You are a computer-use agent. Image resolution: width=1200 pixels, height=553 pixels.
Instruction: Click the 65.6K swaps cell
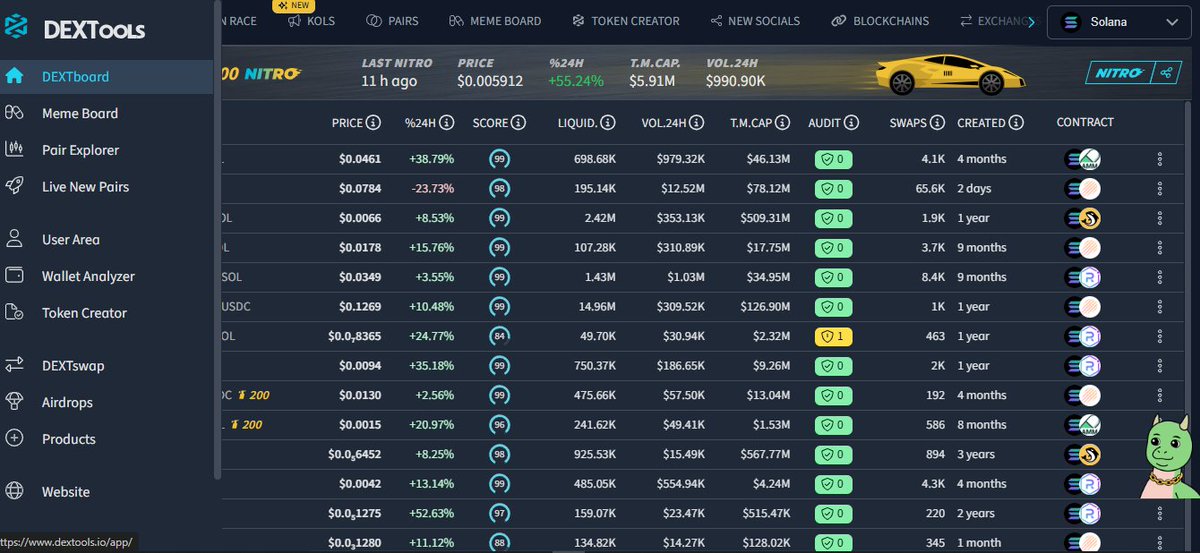click(x=930, y=188)
